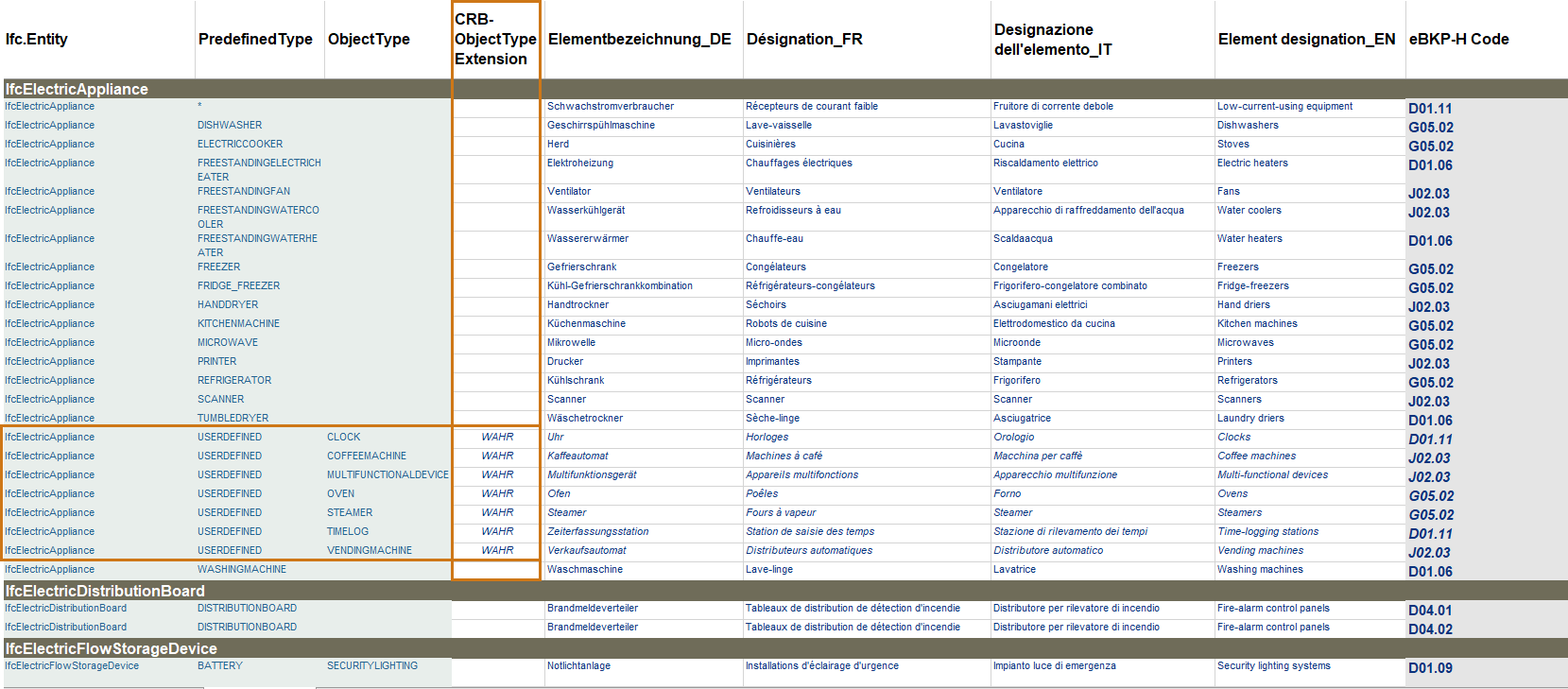Select the 'Asciugamani elettrici' cell

pos(1041,304)
